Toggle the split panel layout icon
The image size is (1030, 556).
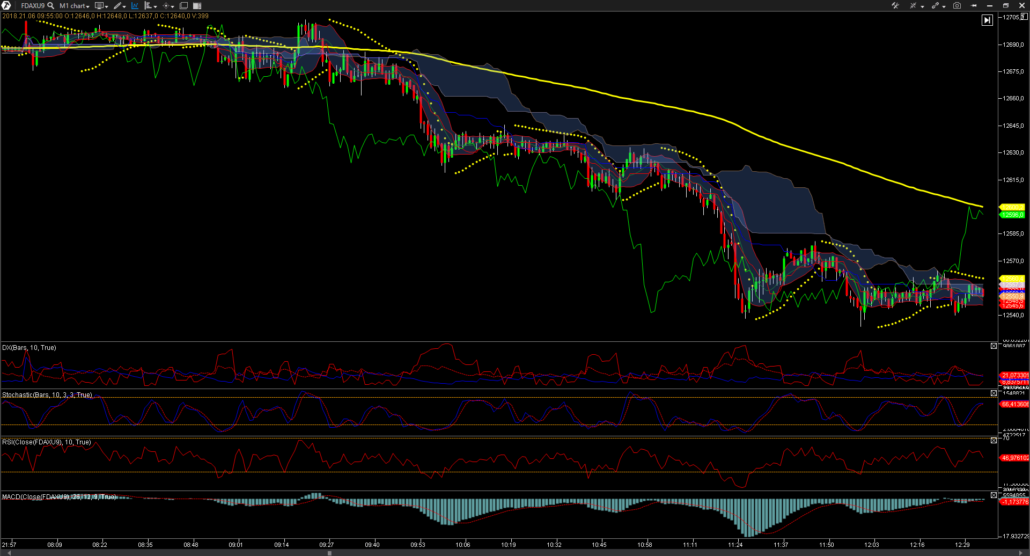point(197,5)
